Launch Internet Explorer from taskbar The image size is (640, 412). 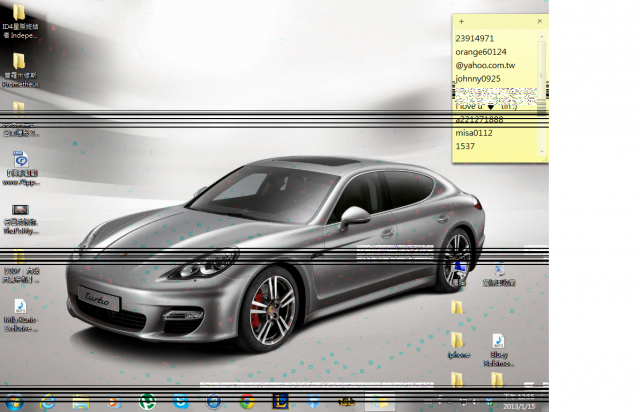pos(48,402)
